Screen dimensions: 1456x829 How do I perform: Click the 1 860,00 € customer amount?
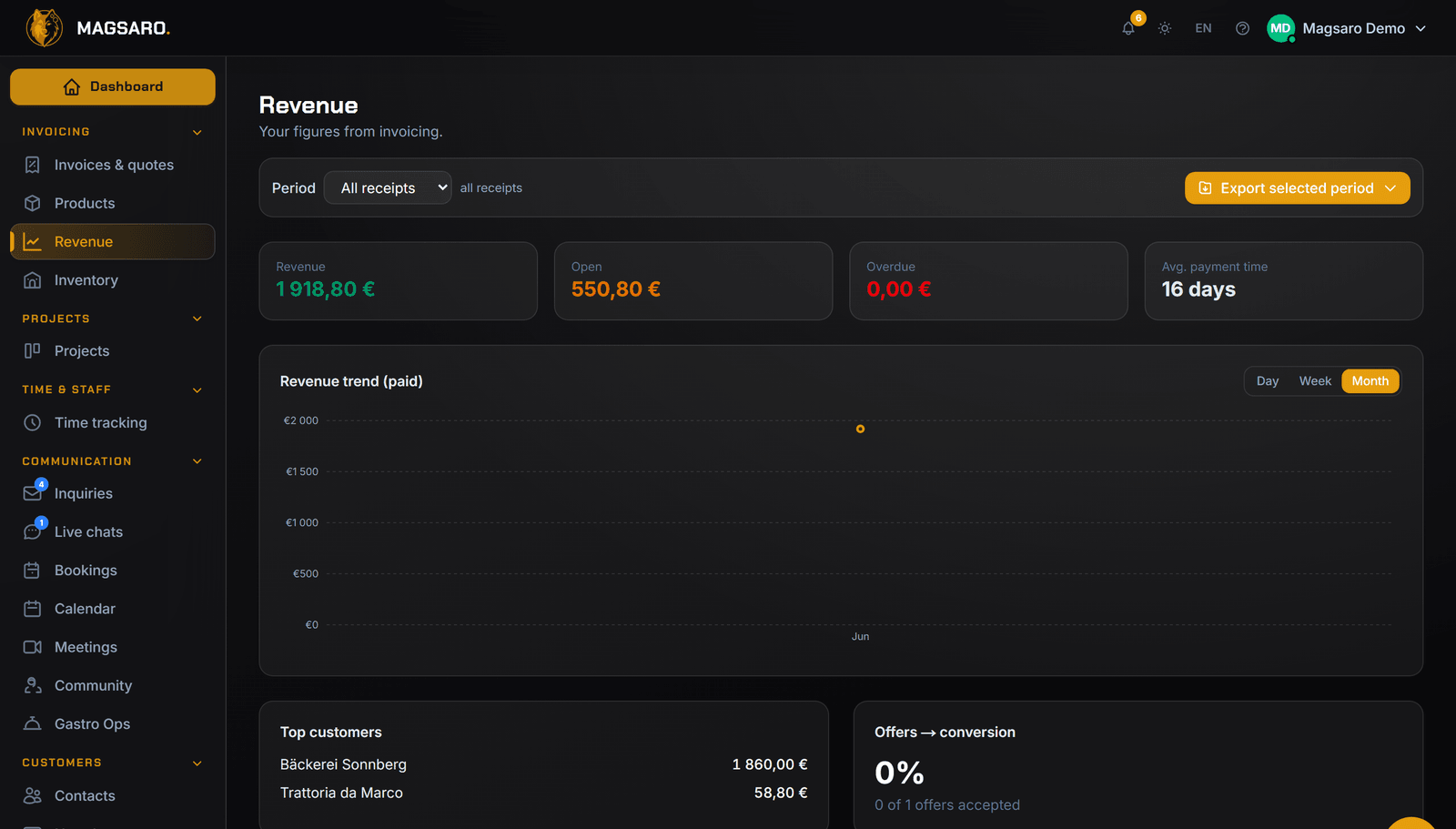pyautogui.click(x=770, y=764)
